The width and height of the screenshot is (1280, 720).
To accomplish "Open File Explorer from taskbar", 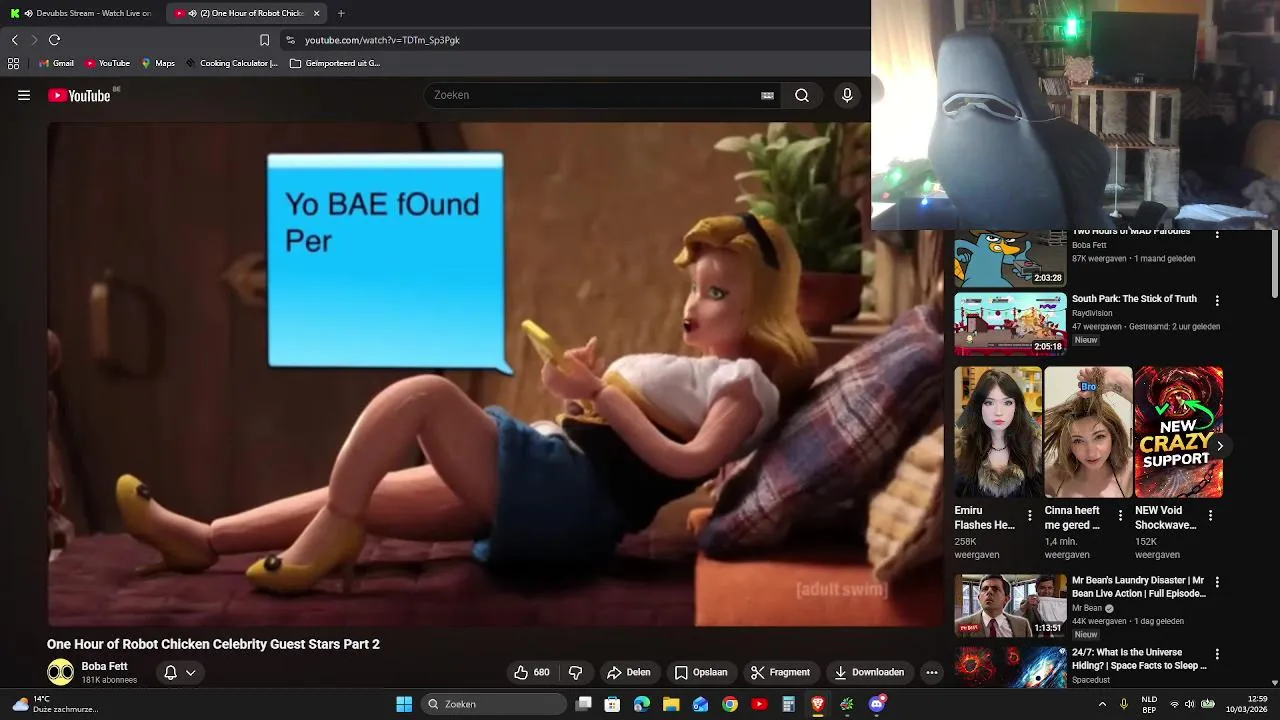I will (671, 704).
